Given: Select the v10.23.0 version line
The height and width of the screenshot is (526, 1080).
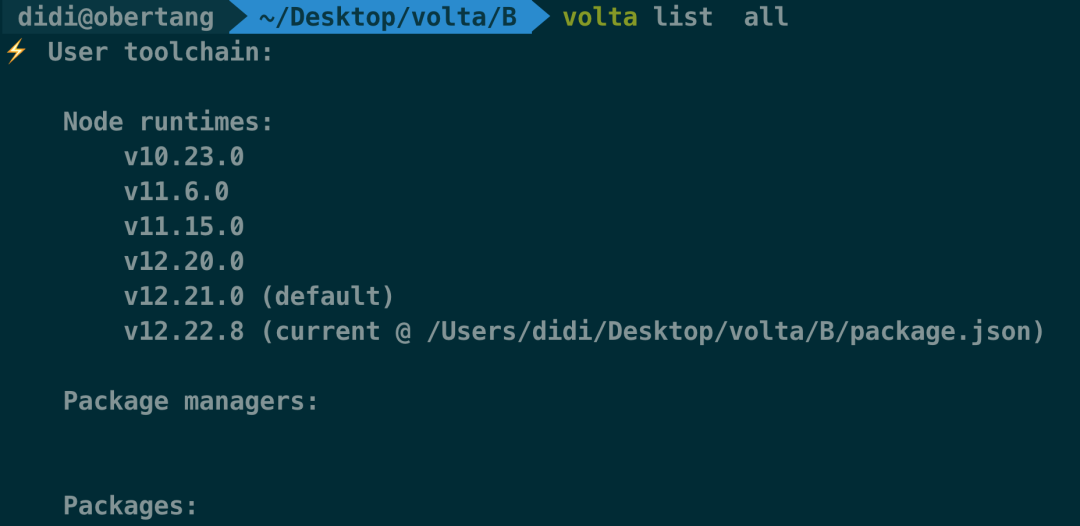Looking at the screenshot, I should [x=184, y=157].
